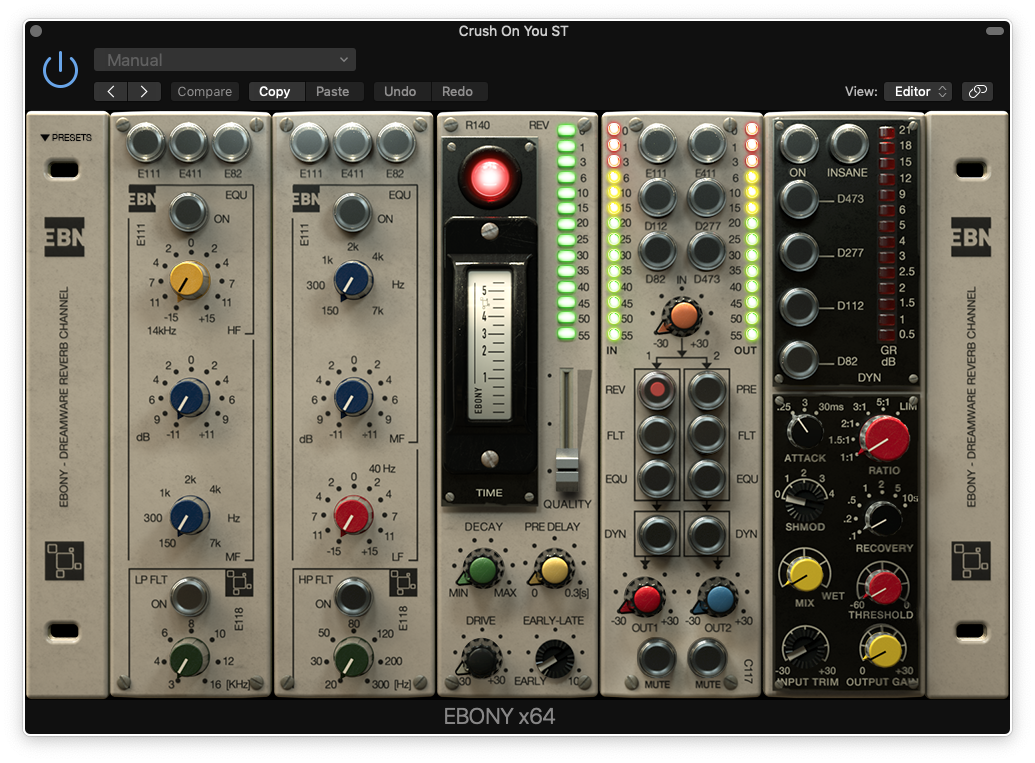Image resolution: width=1035 pixels, height=763 pixels.
Task: Click the INPUT TRIM knob
Action: click(x=805, y=647)
